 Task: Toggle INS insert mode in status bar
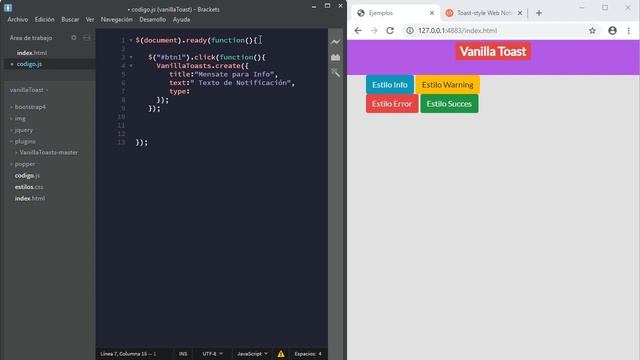[183, 354]
